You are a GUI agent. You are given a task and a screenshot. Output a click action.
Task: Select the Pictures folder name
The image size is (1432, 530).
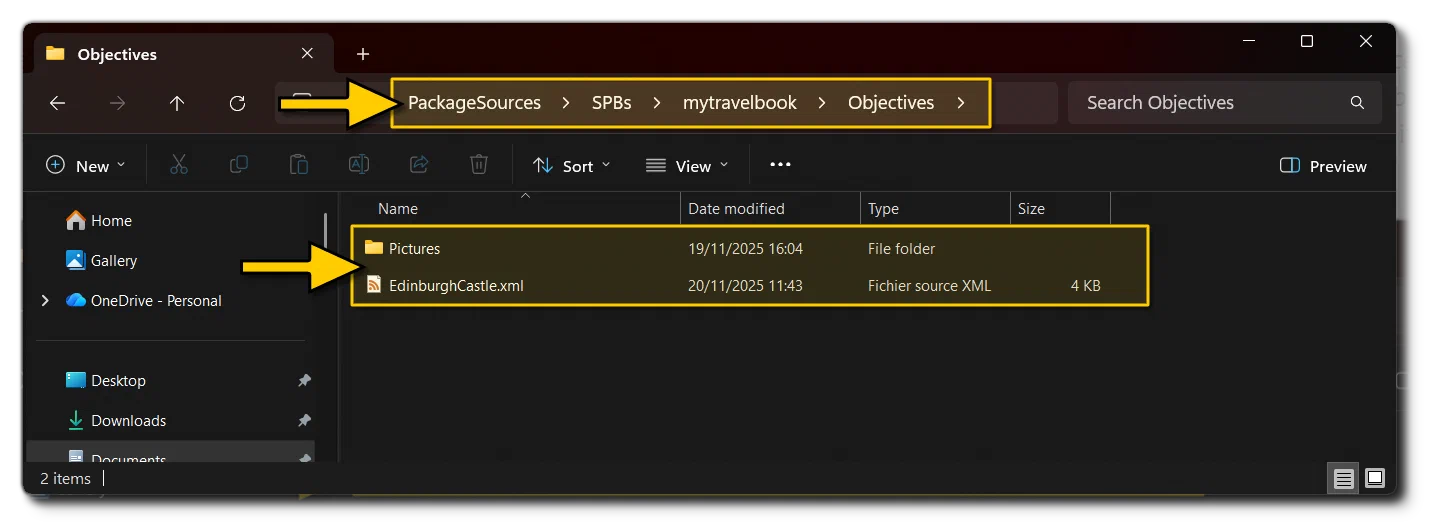[x=414, y=248]
